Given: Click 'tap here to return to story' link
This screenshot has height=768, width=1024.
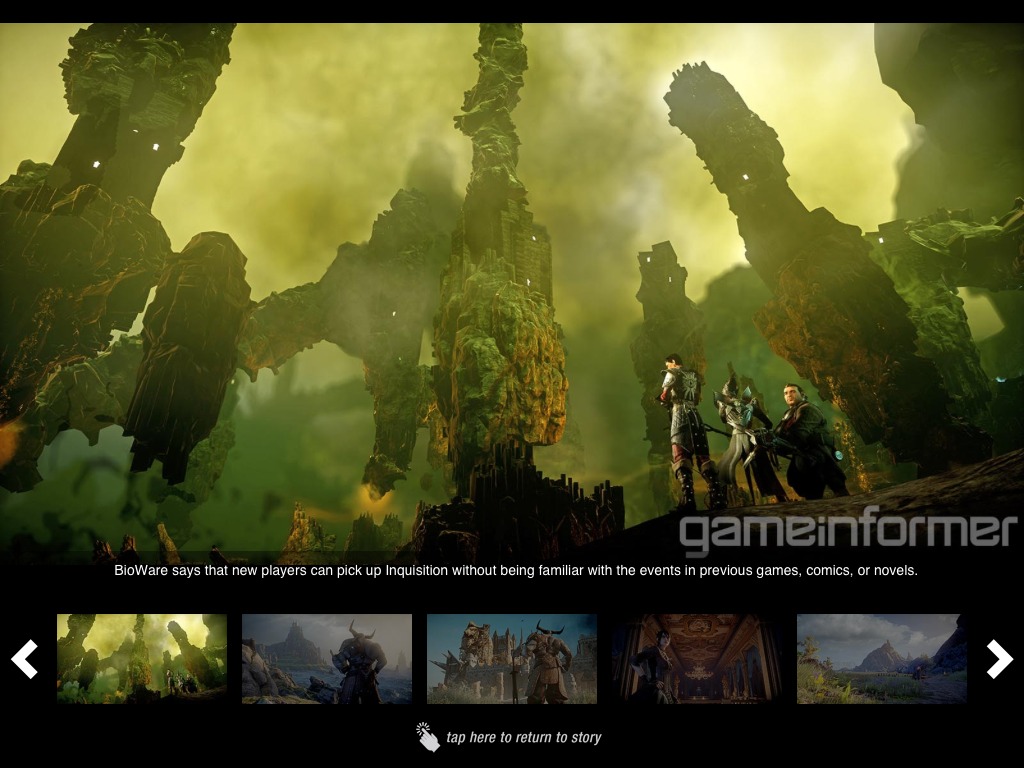Looking at the screenshot, I should pos(523,738).
